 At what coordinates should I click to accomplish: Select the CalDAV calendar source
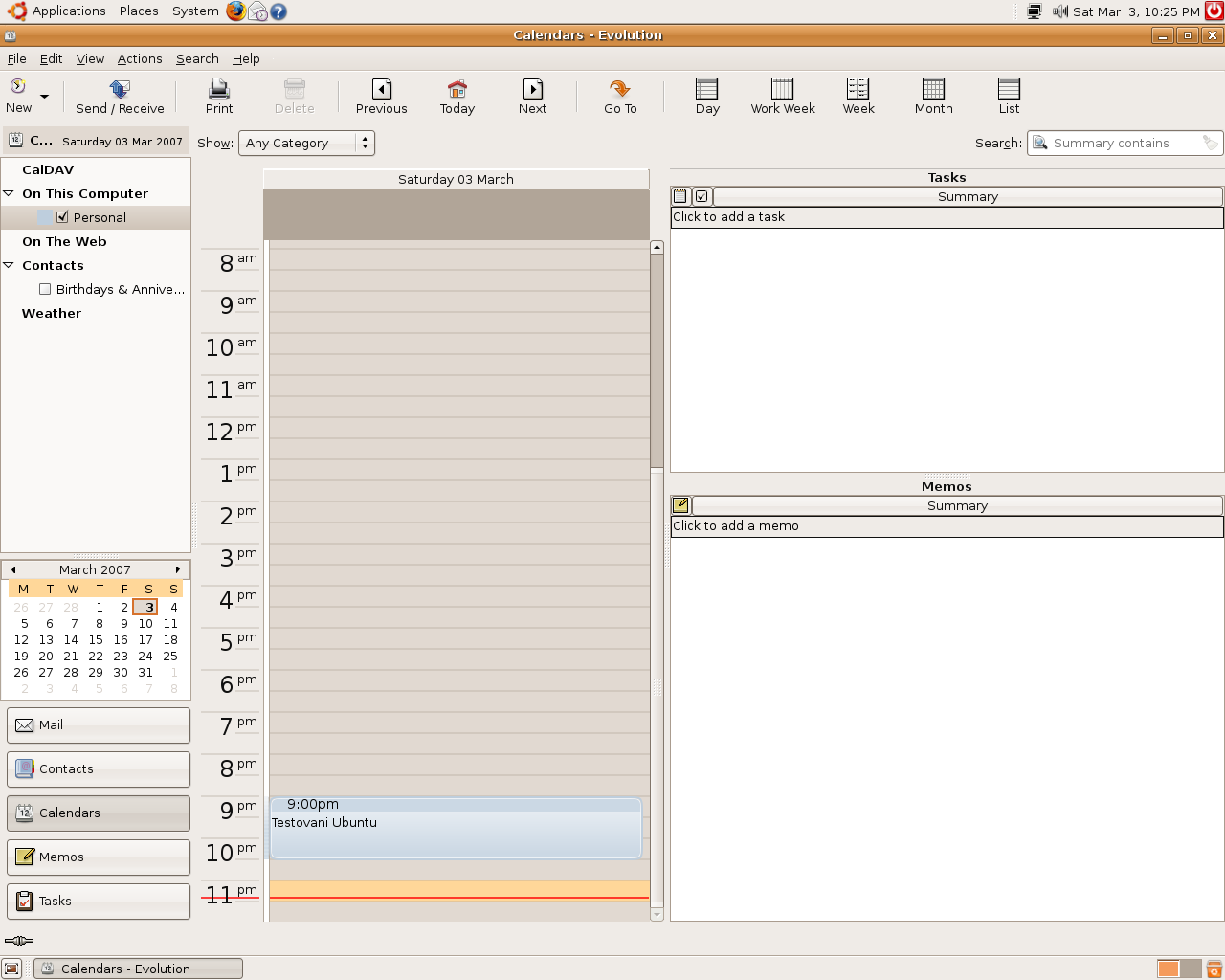pyautogui.click(x=48, y=169)
